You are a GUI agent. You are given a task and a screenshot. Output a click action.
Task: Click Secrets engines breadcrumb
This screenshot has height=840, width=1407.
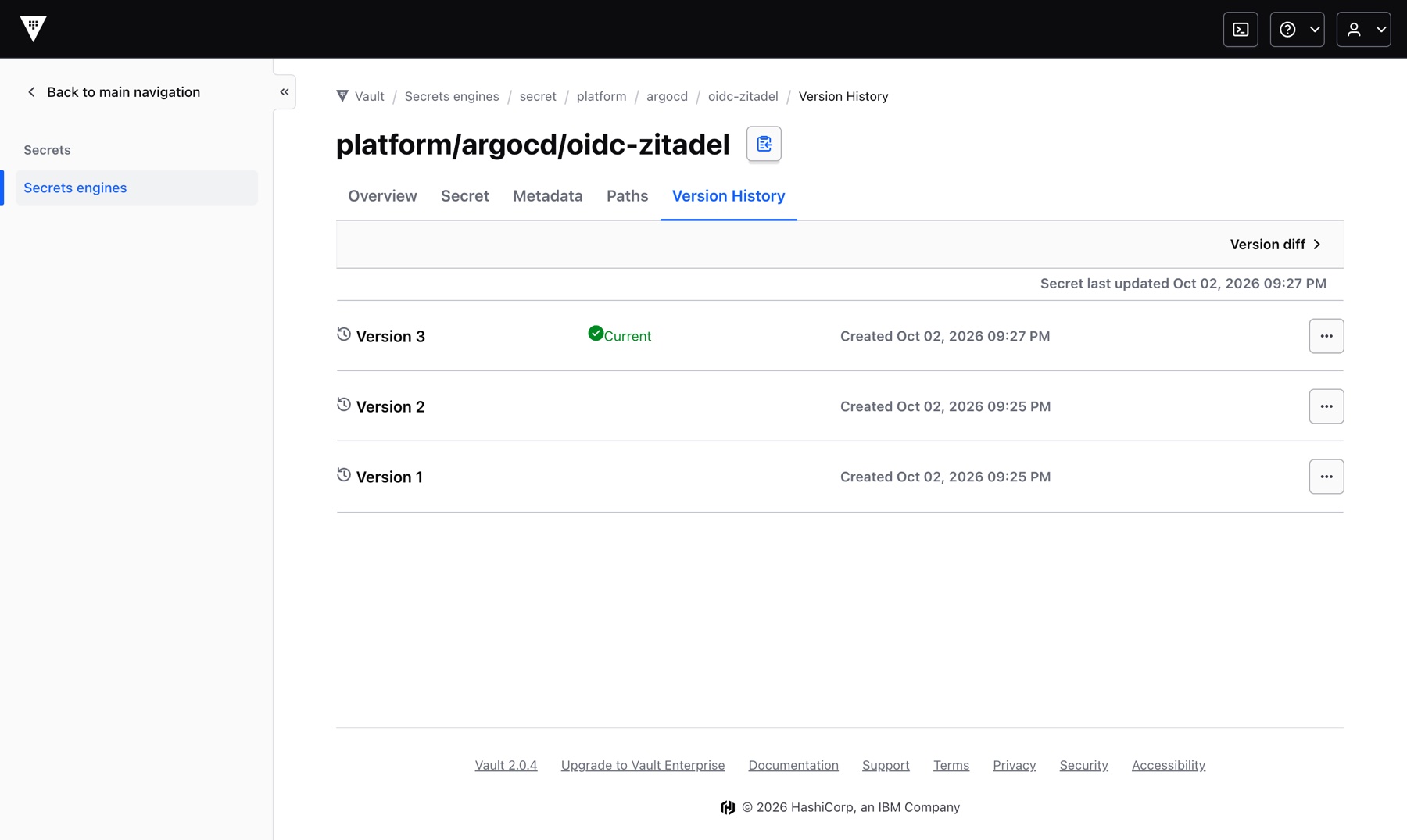[452, 96]
